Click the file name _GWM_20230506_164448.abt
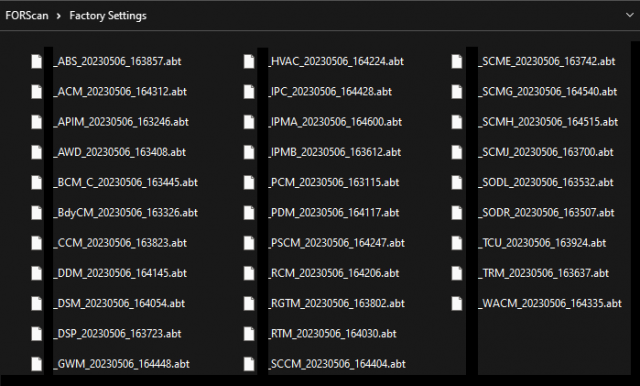This screenshot has height=386, width=640. [122, 364]
